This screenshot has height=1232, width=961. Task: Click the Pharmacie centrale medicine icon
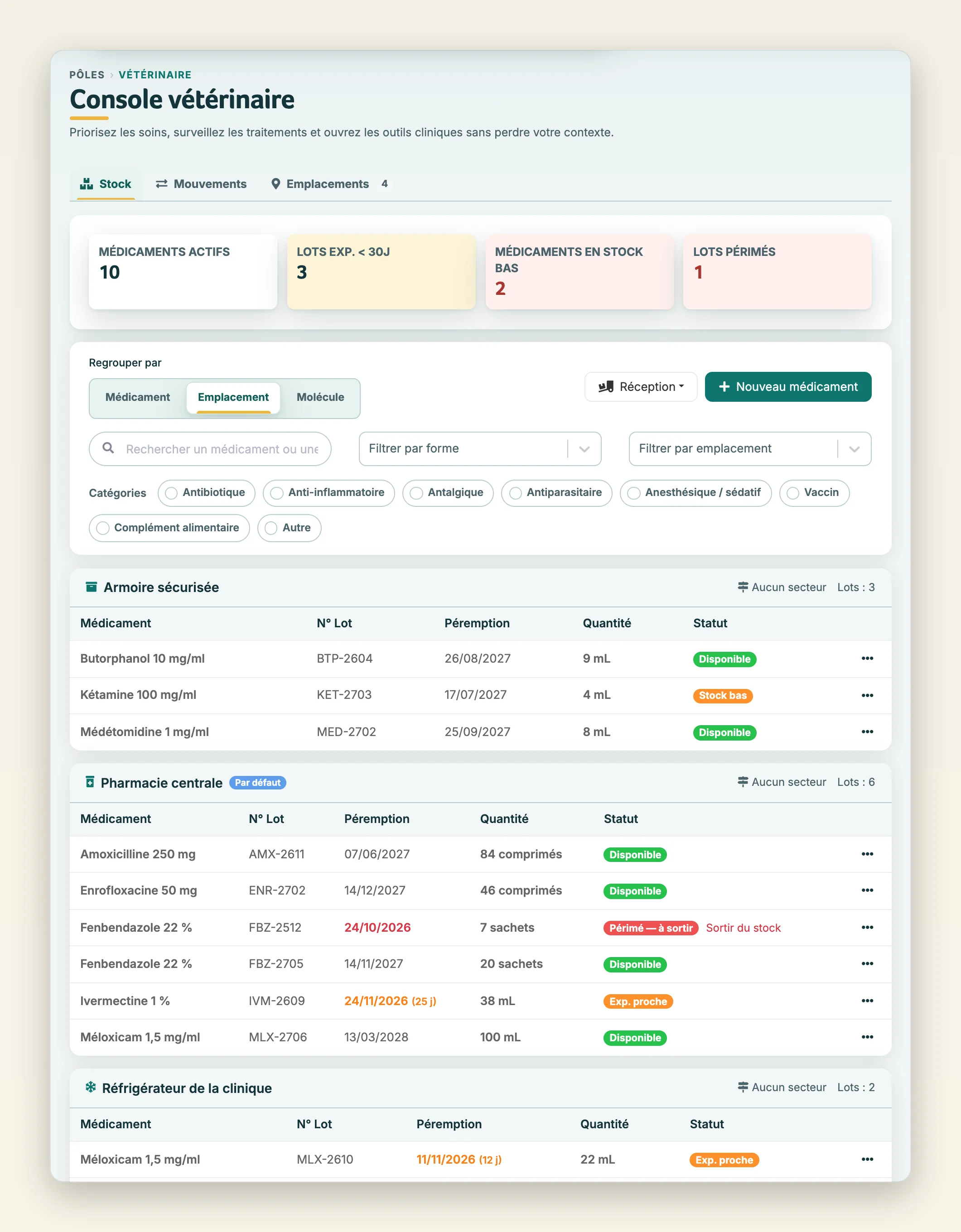(x=90, y=782)
